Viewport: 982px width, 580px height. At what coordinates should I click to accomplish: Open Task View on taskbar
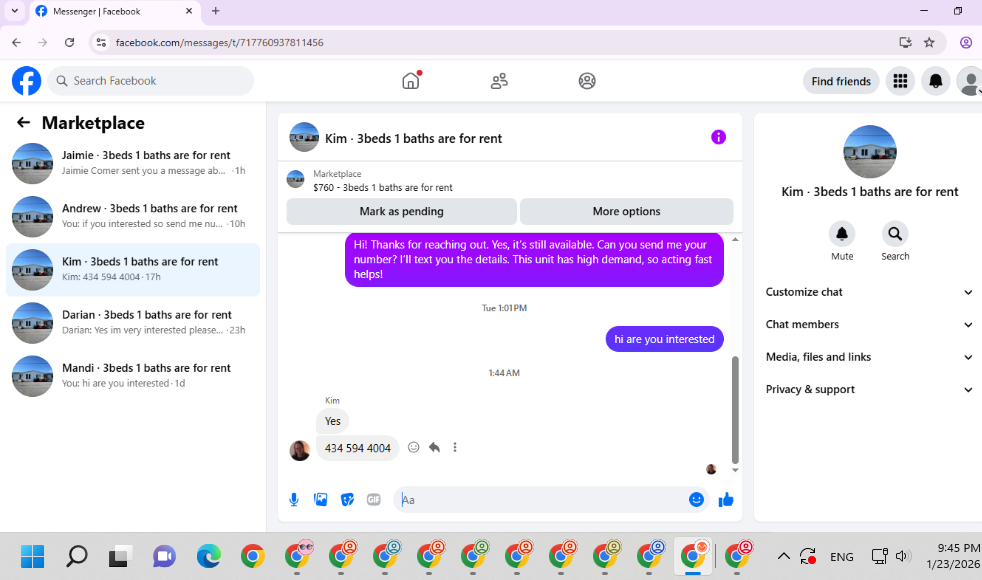(x=120, y=556)
